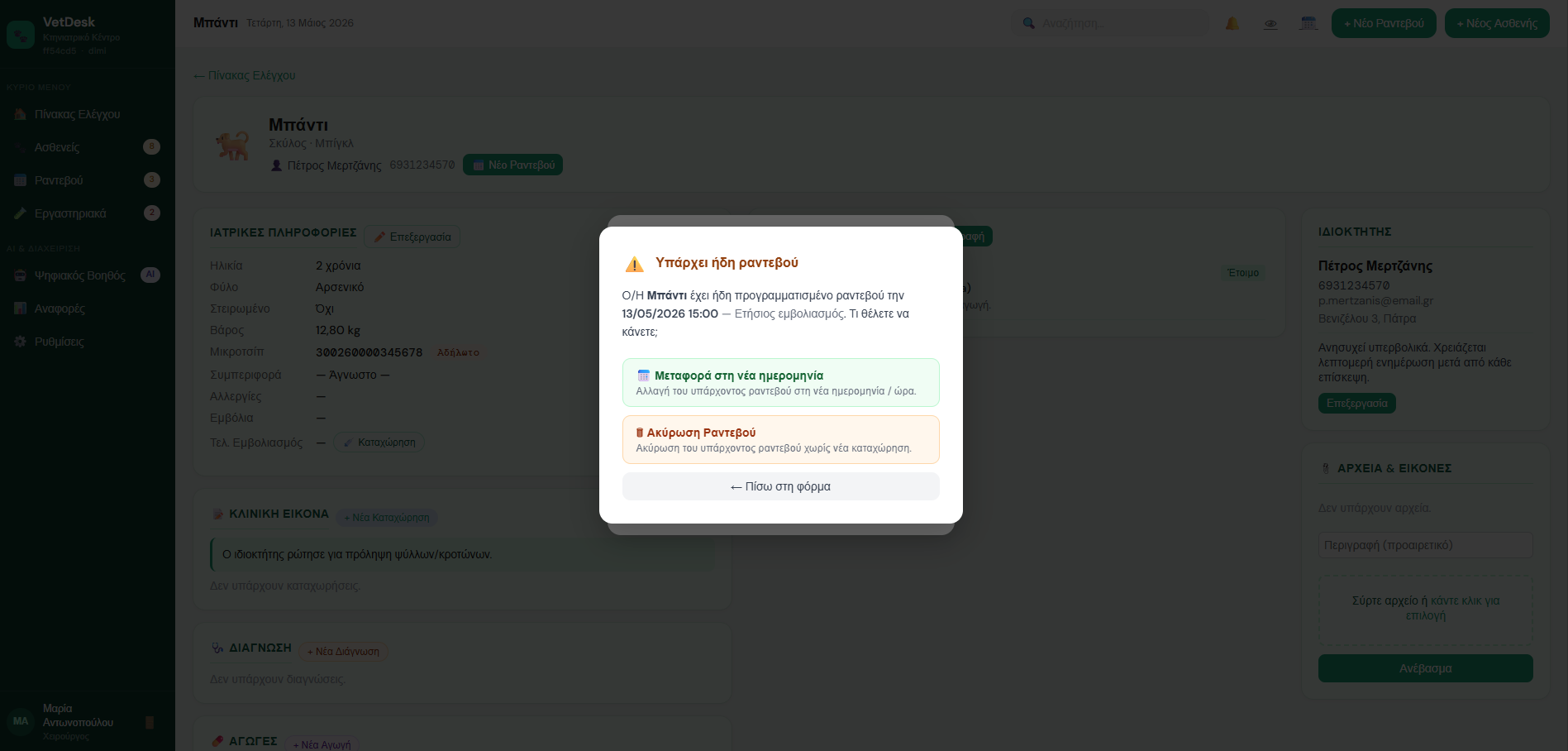The height and width of the screenshot is (751, 1568).
Task: Click the calendar icon in Μεταφορά option
Action: pyautogui.click(x=643, y=375)
